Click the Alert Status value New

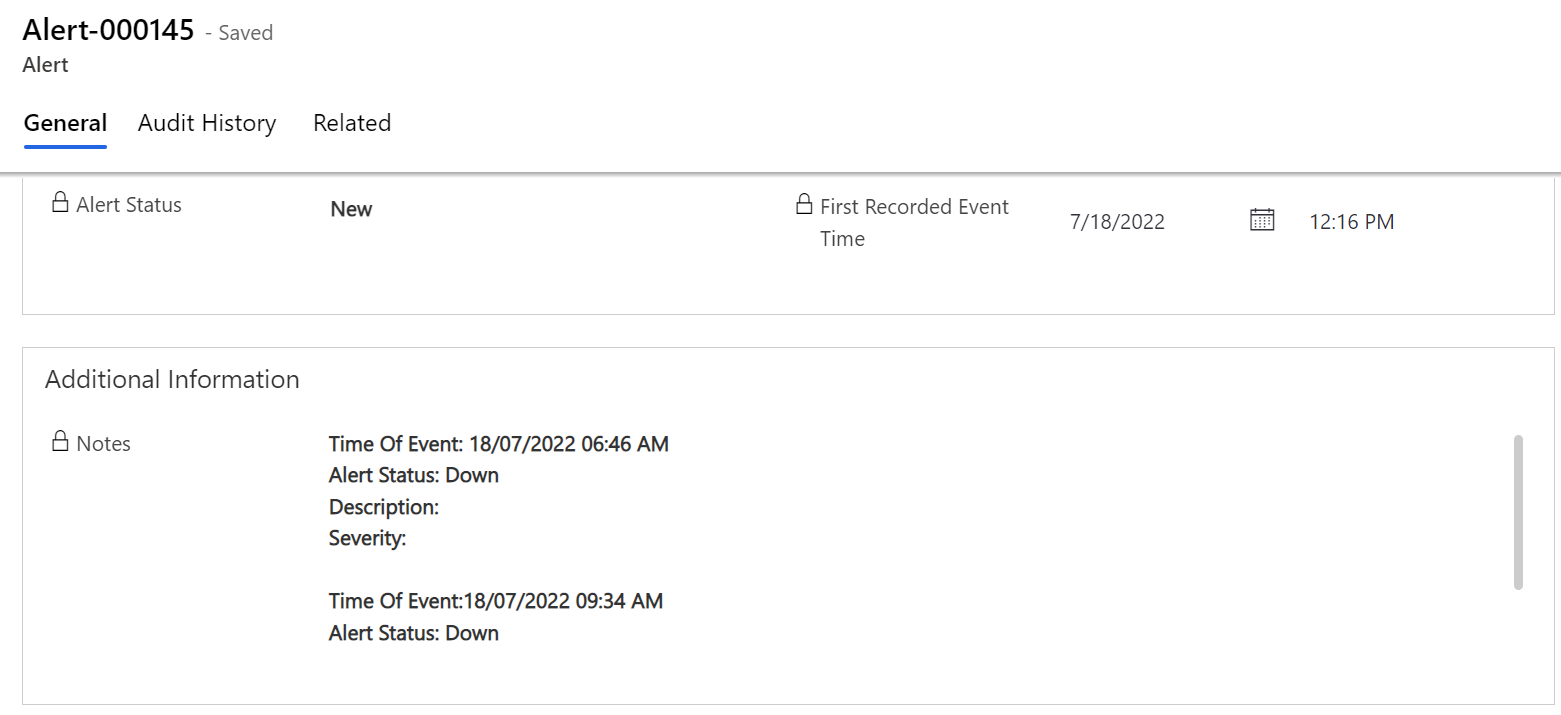tap(351, 209)
